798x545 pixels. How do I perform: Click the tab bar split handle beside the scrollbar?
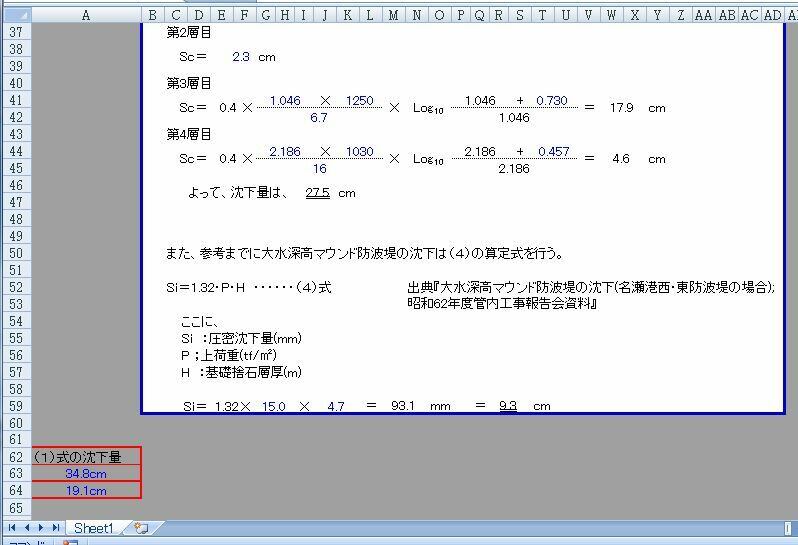787,528
